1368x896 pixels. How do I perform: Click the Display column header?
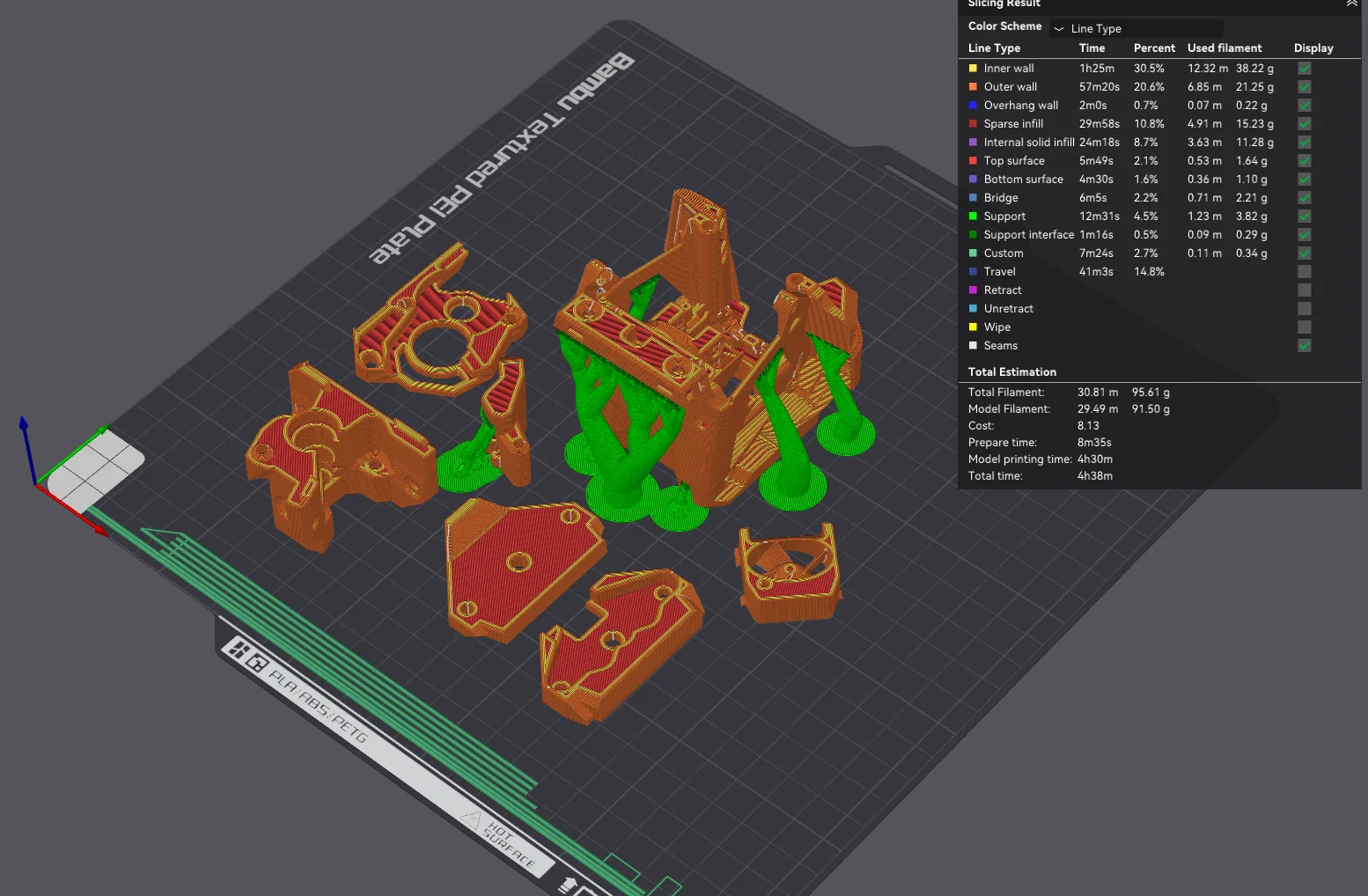tap(1313, 48)
